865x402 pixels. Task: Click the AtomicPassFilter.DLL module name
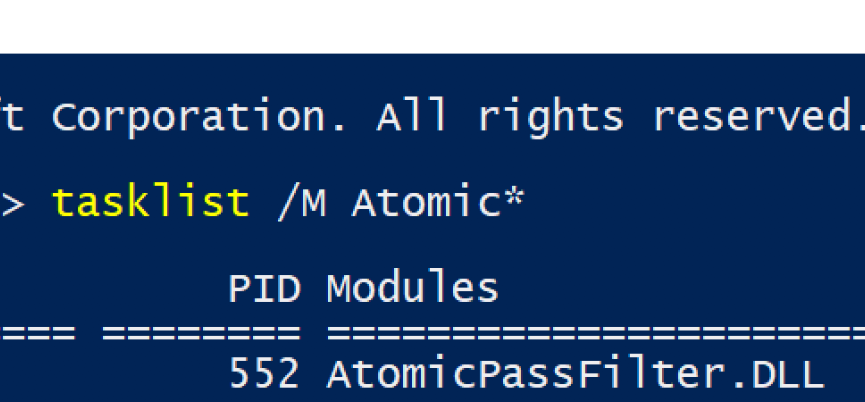click(575, 374)
